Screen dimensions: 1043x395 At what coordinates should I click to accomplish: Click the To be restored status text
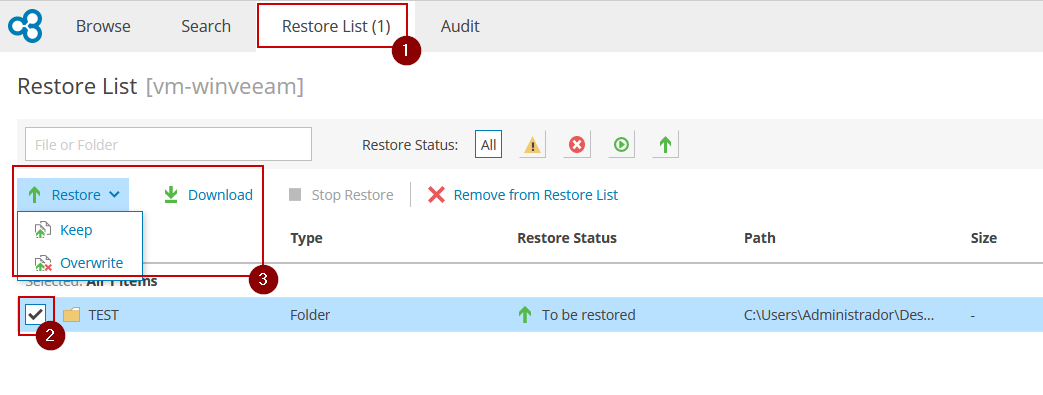click(x=589, y=315)
